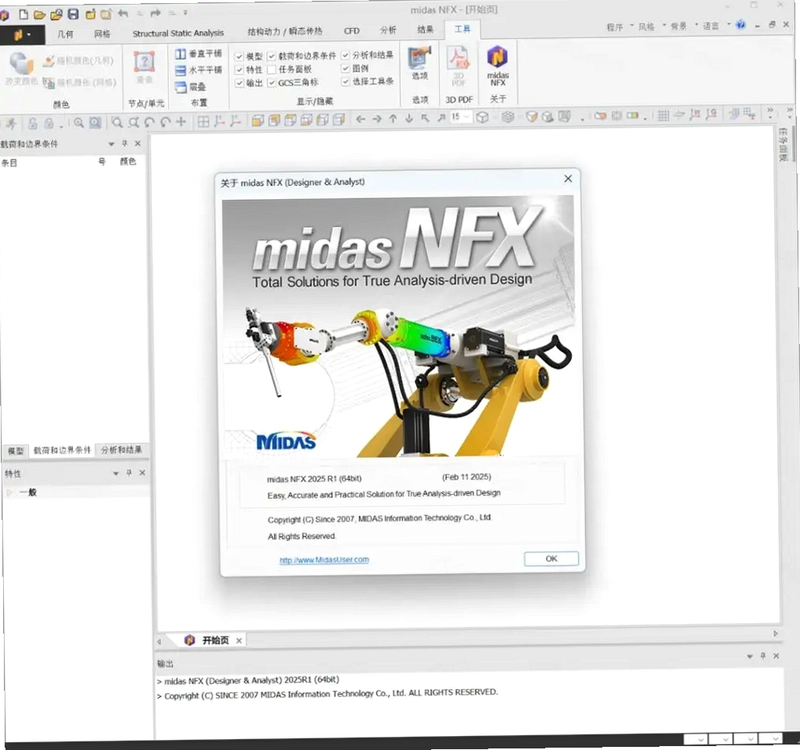Screen dimensions: 800x750
Task: Toggle the 选择工具条 checkbox
Action: pyautogui.click(x=345, y=81)
